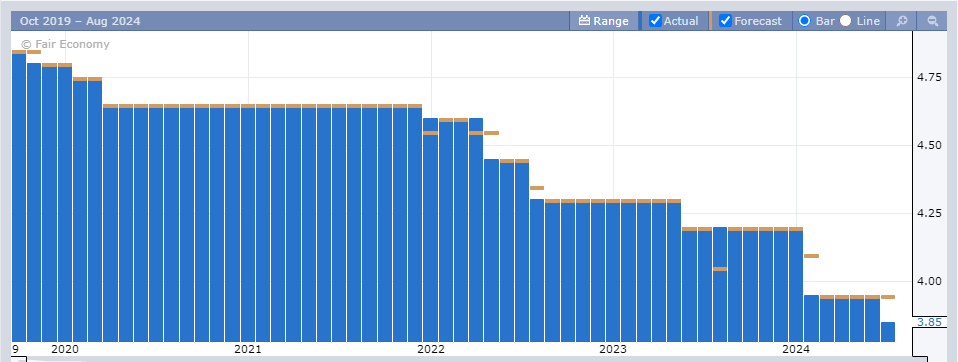The width and height of the screenshot is (958, 362).
Task: Click the forecast marker near 4.05 in 2023
Action: 720,269
